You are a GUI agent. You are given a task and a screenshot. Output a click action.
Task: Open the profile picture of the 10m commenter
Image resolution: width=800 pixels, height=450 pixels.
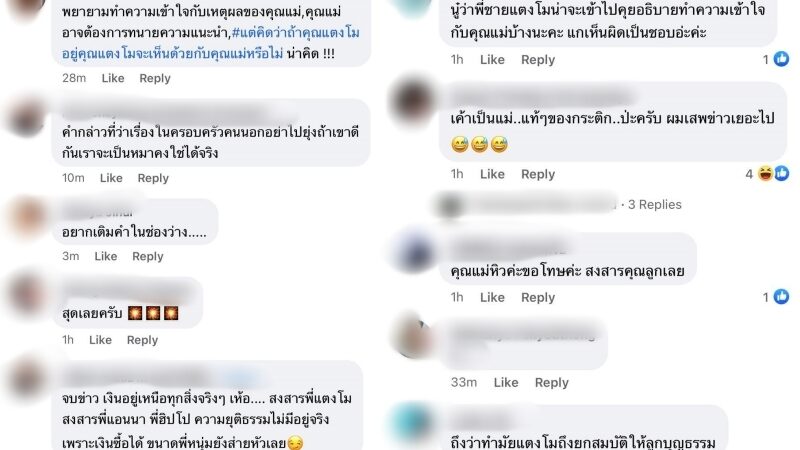point(26,119)
